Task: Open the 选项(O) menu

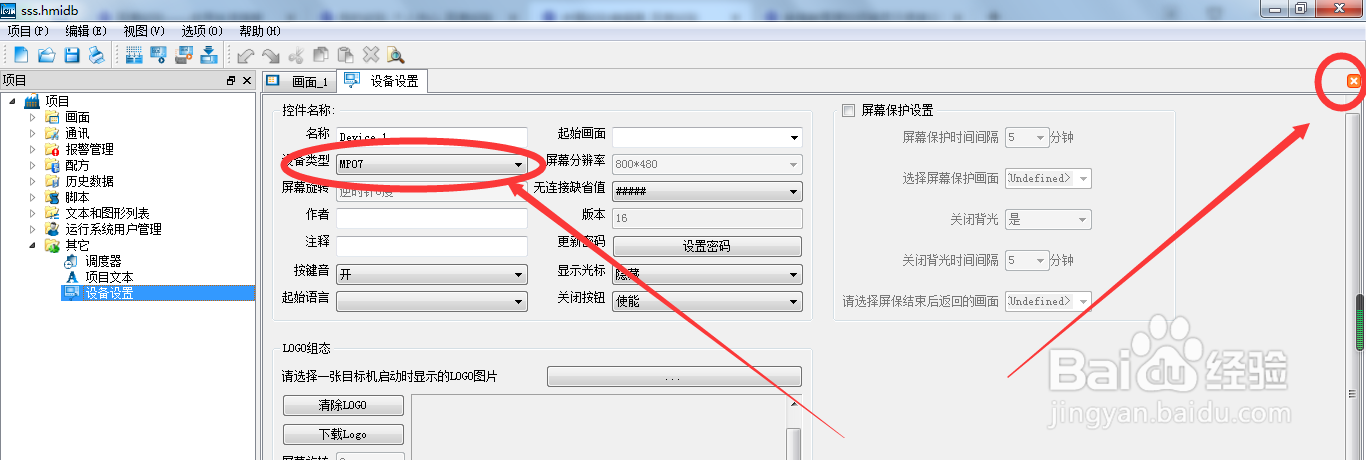Action: [x=200, y=31]
